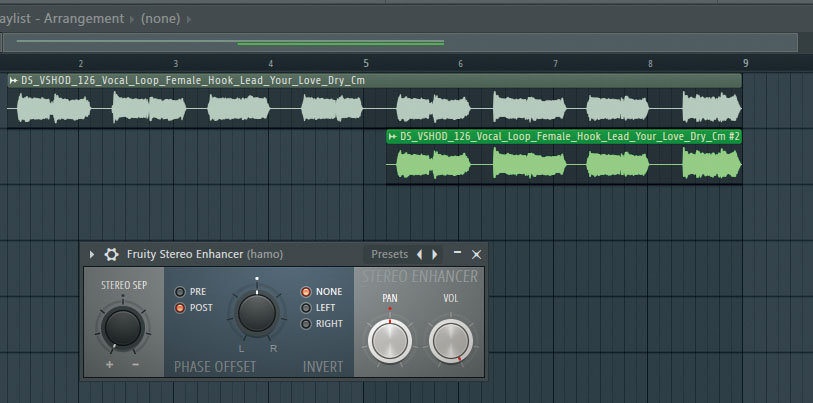Select the vocal loop #2 clip title
813x403 pixels.
point(570,136)
